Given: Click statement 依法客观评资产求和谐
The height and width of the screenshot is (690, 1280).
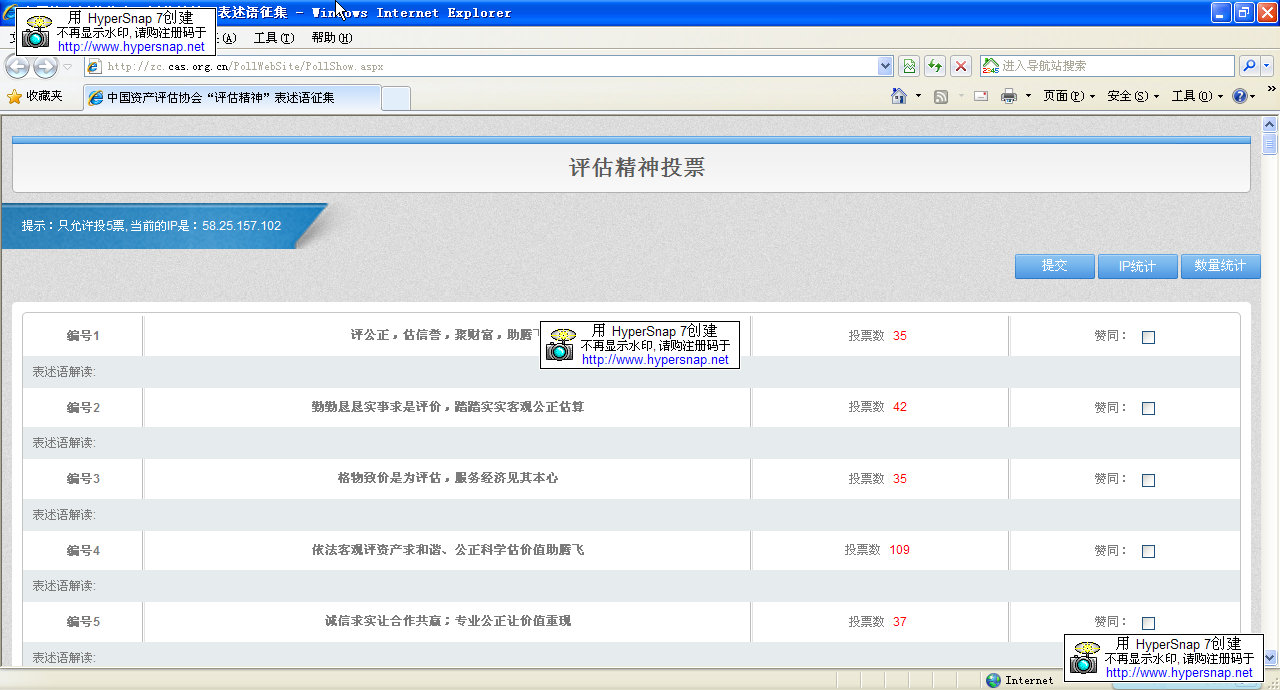Looking at the screenshot, I should (x=447, y=550).
